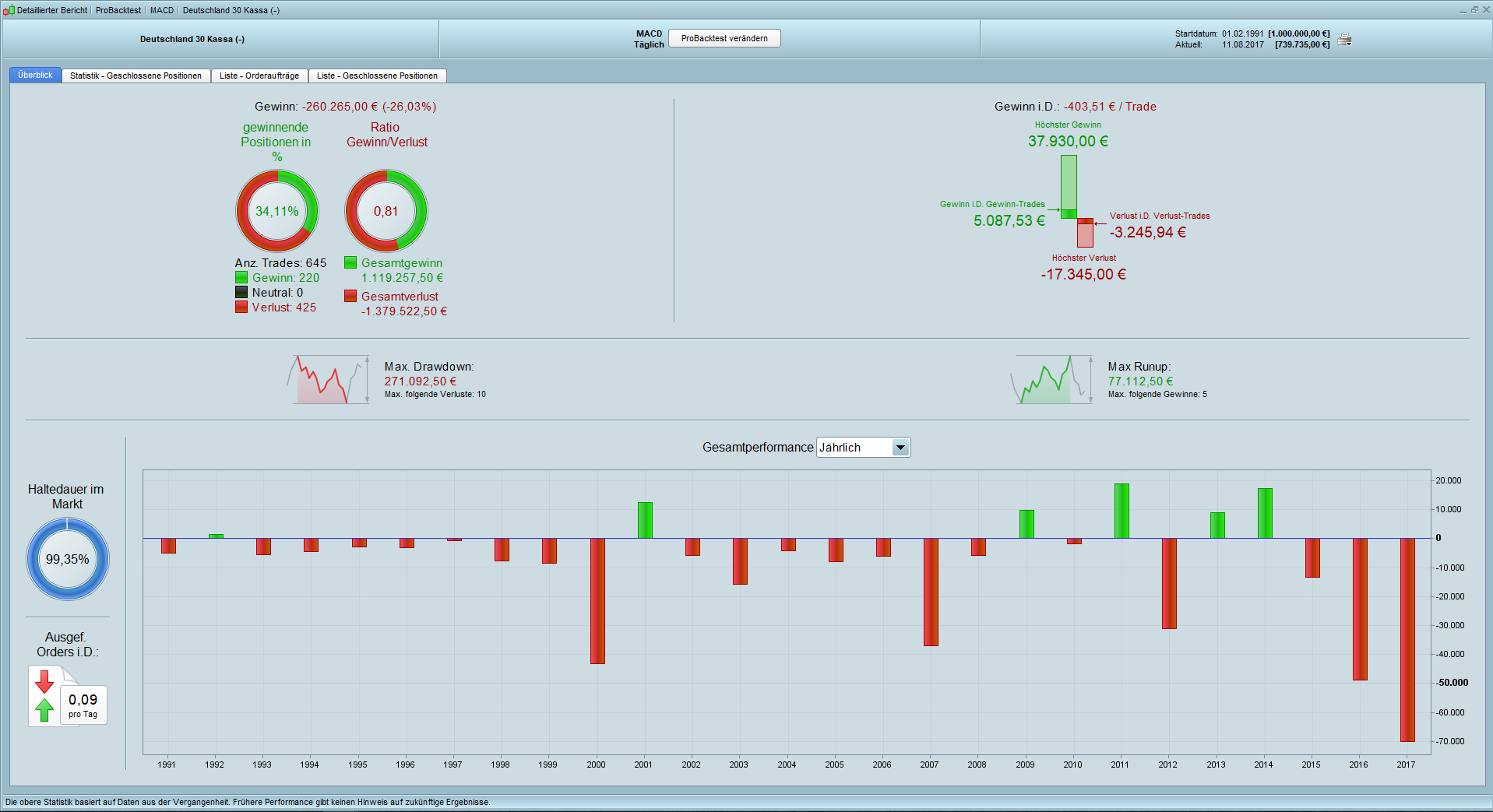
Task: Click the print report icon
Action: pos(1344,40)
